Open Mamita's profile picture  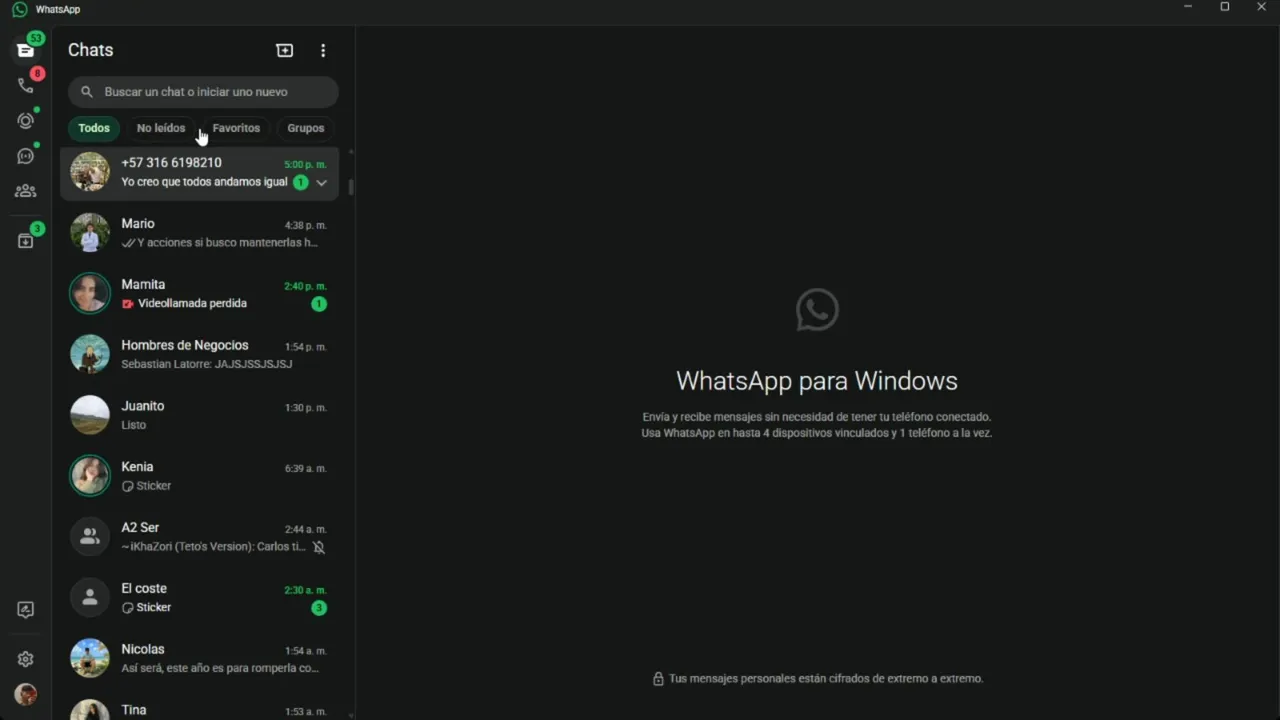(x=90, y=294)
